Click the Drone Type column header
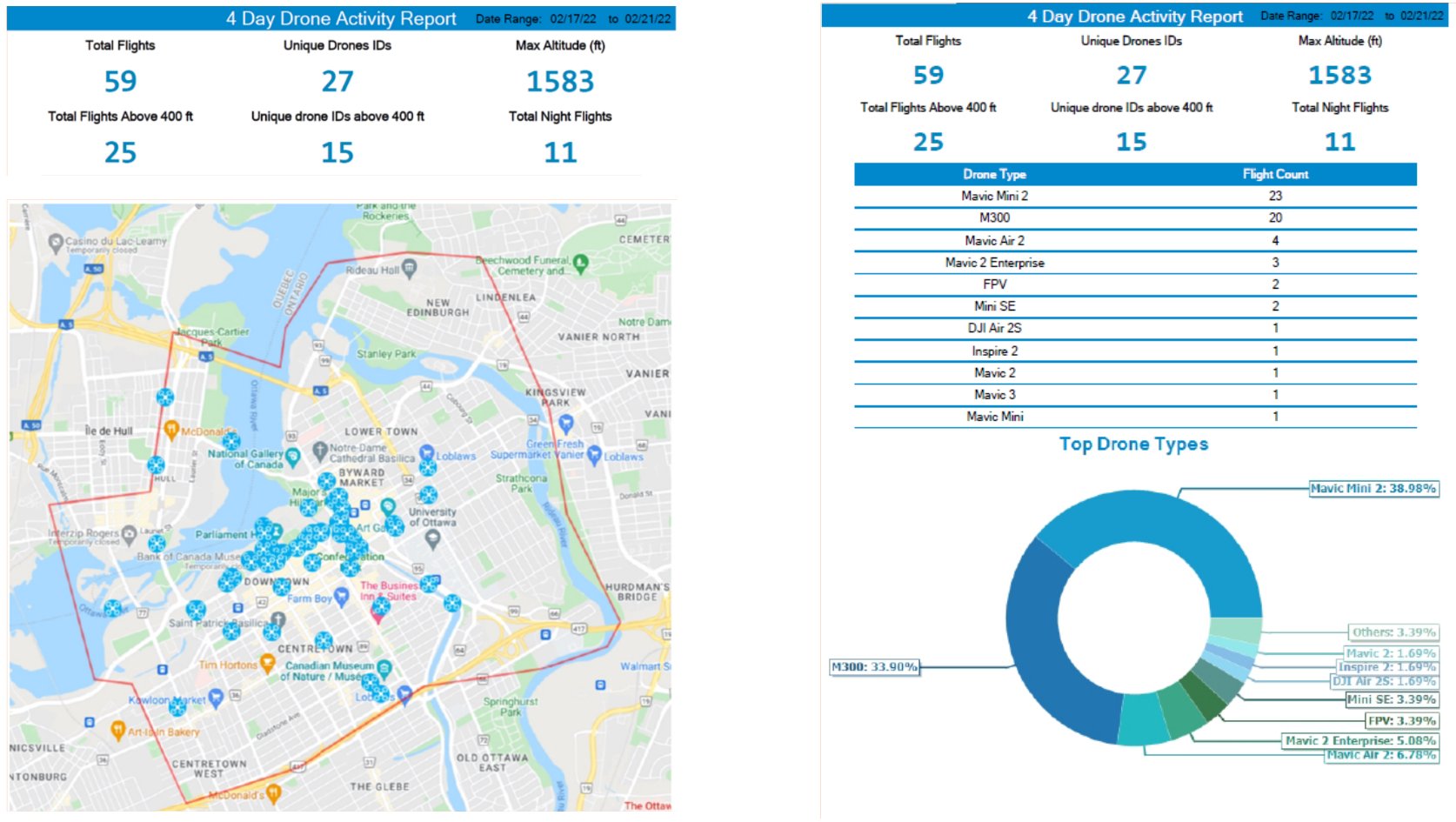 click(x=994, y=174)
